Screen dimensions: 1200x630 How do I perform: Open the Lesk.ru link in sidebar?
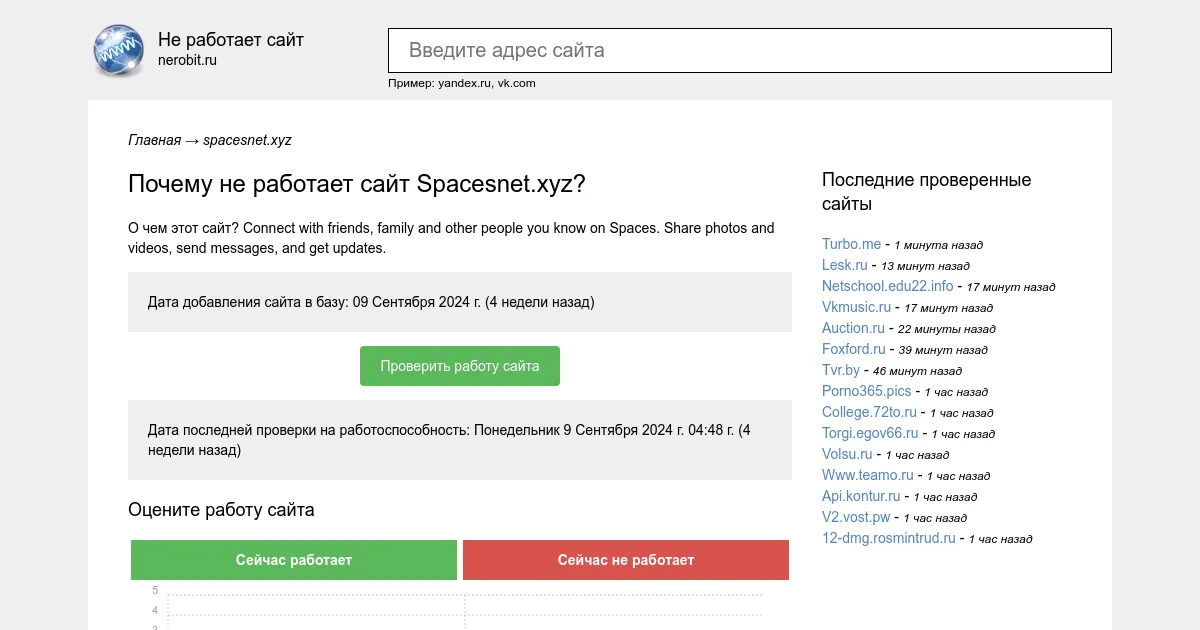[x=845, y=265]
